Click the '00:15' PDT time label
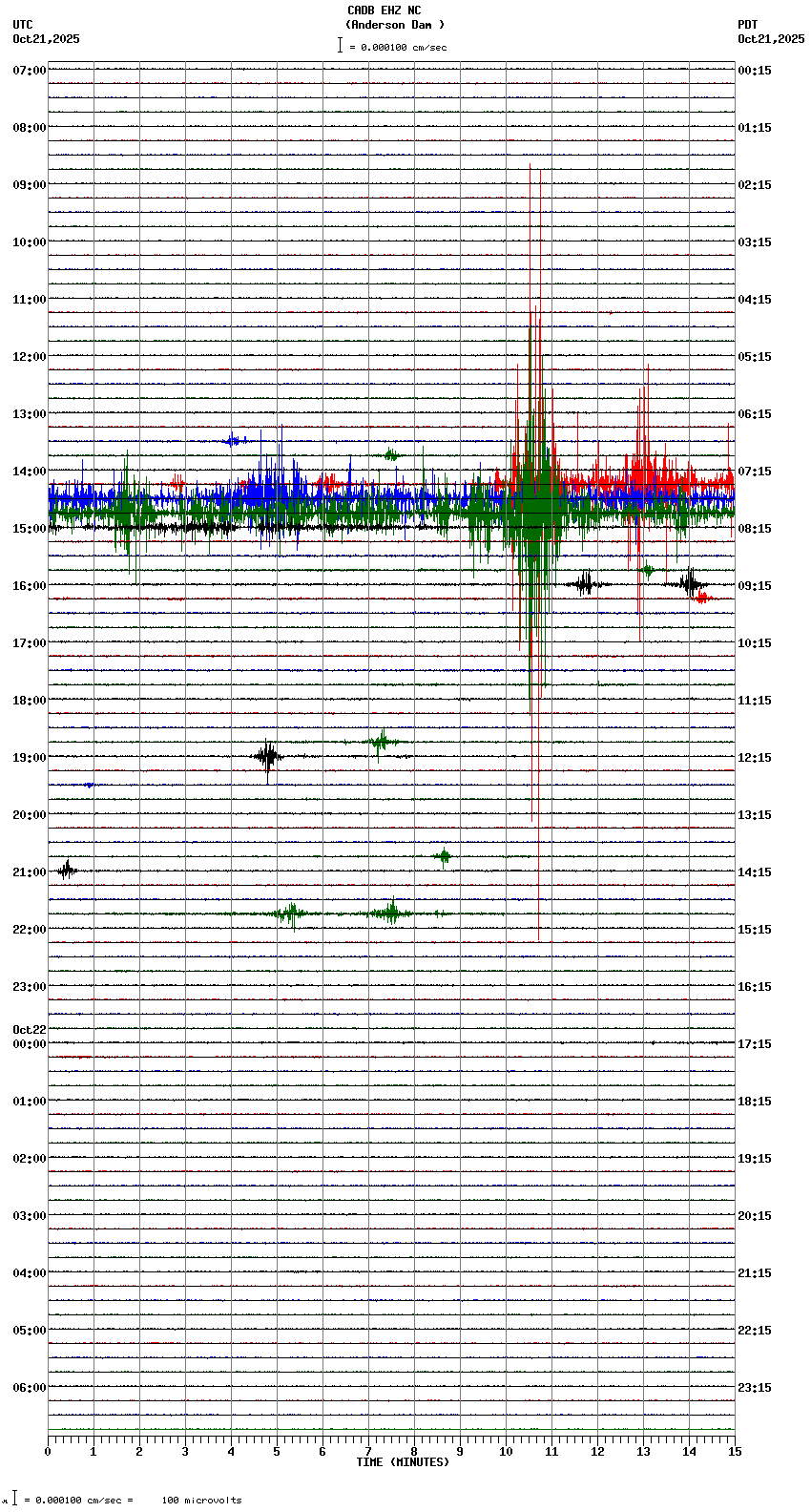811x1512 pixels. pyautogui.click(x=755, y=71)
